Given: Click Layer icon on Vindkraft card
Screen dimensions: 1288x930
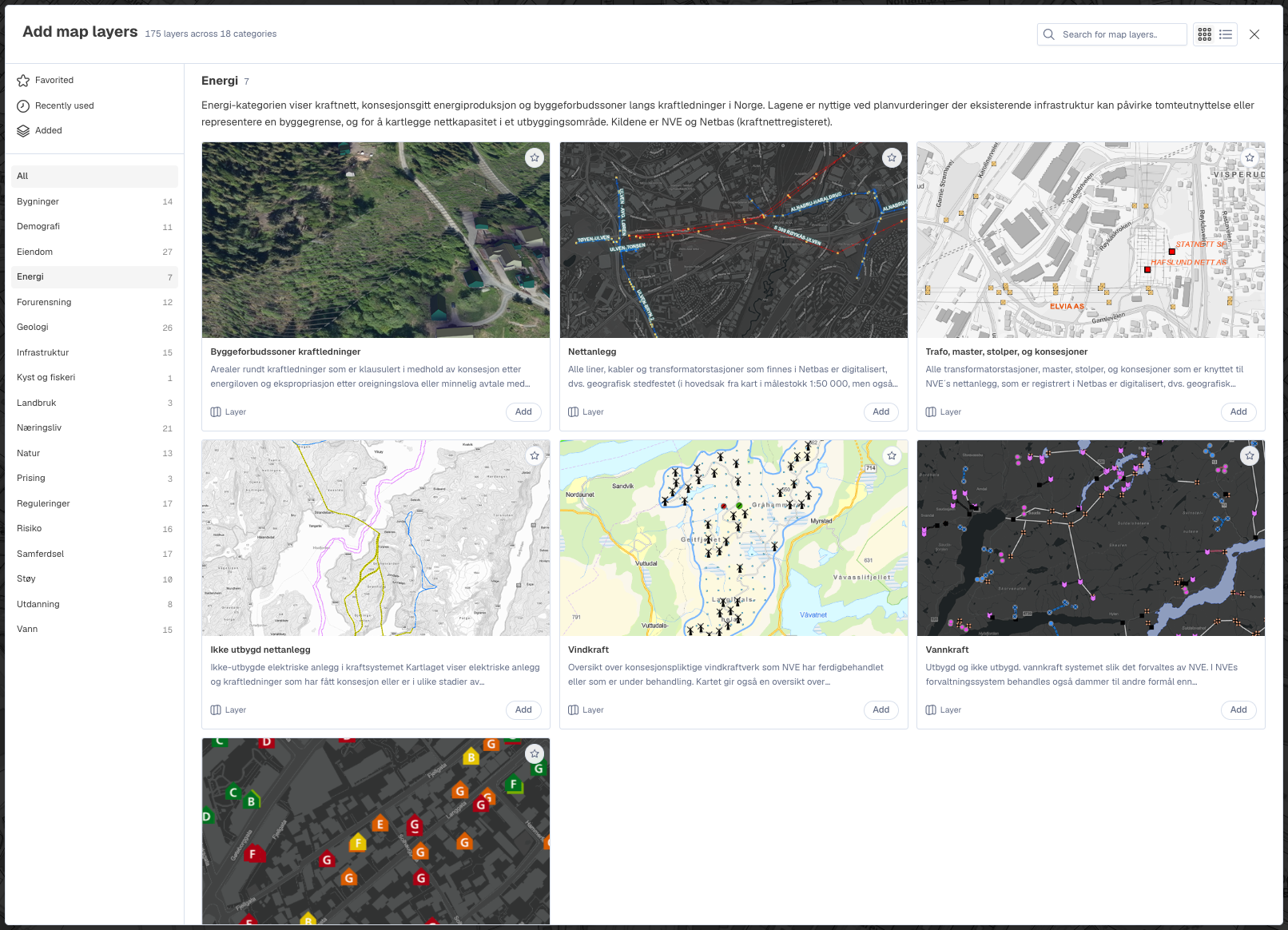Looking at the screenshot, I should (573, 710).
